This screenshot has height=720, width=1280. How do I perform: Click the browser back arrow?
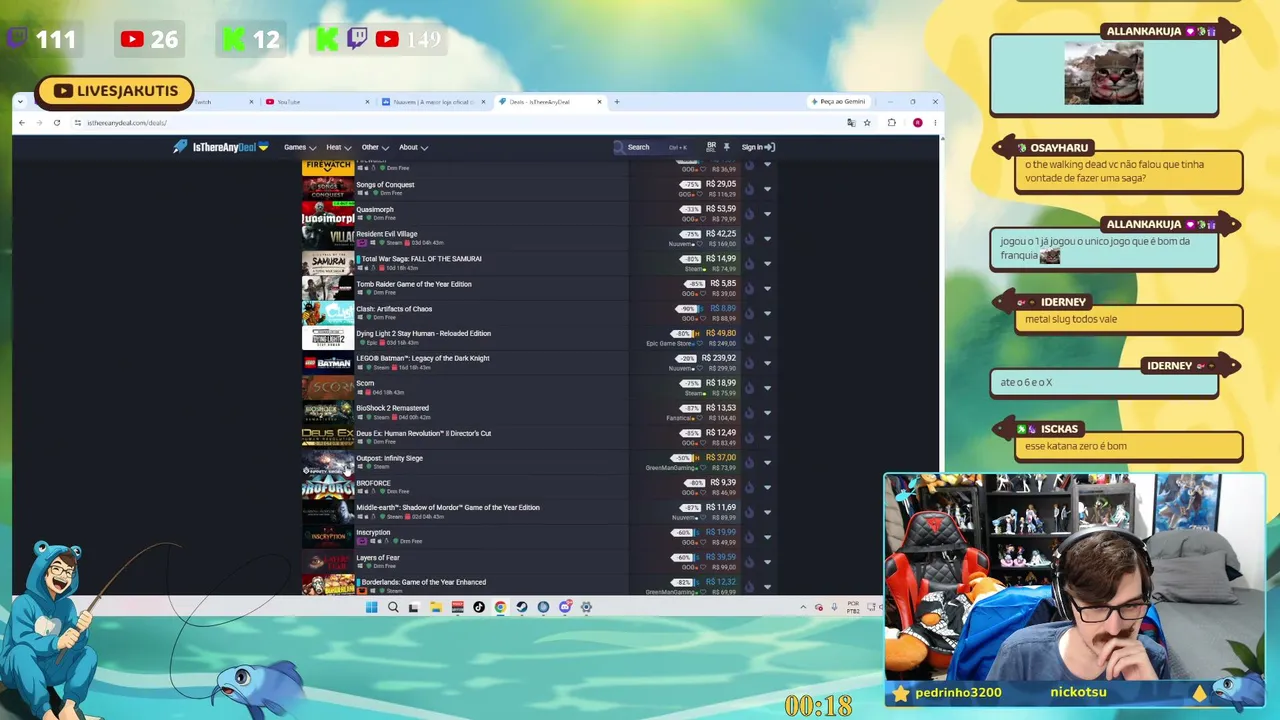tap(22, 123)
